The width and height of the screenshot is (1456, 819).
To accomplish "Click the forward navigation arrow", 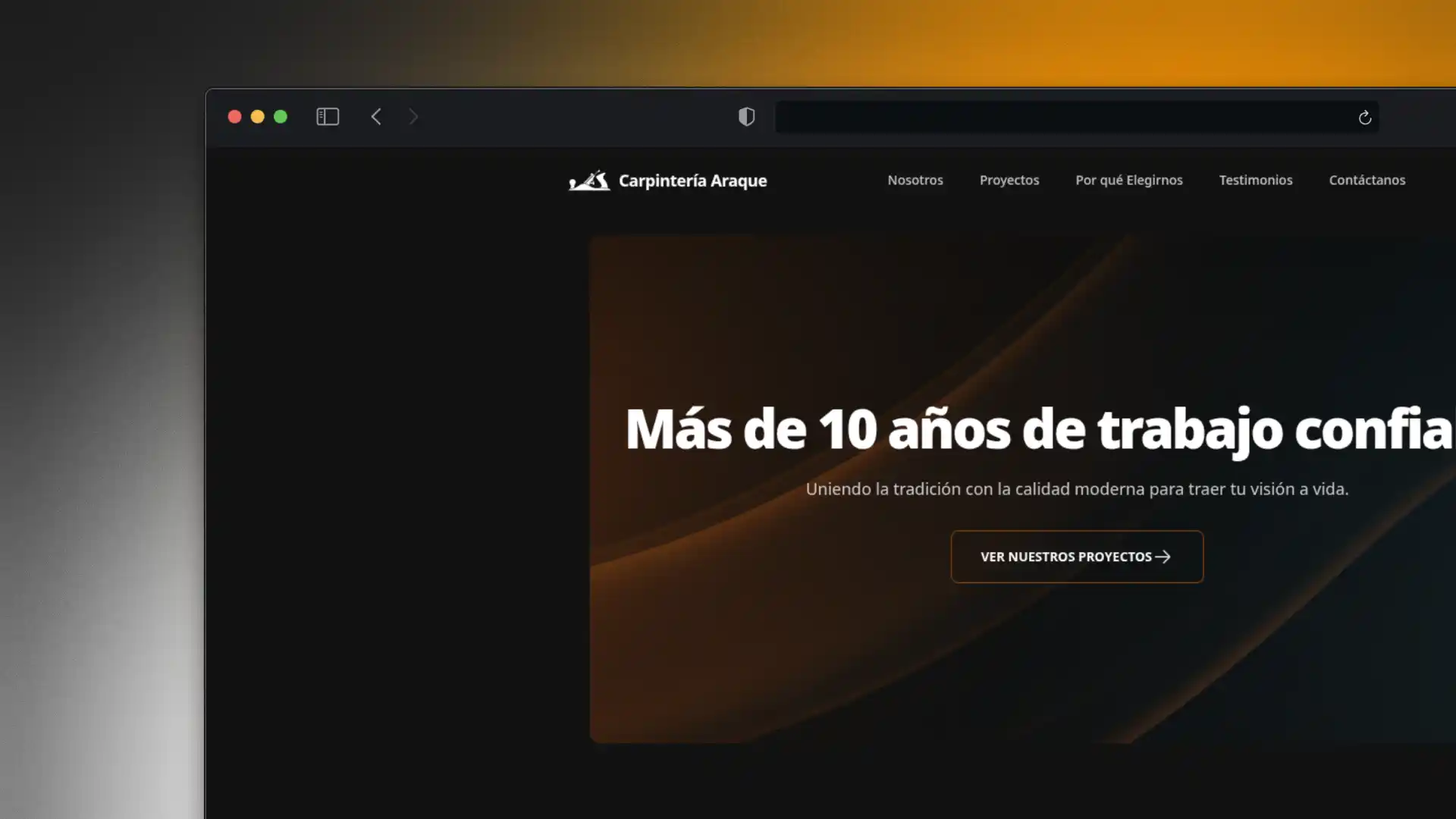I will [414, 117].
